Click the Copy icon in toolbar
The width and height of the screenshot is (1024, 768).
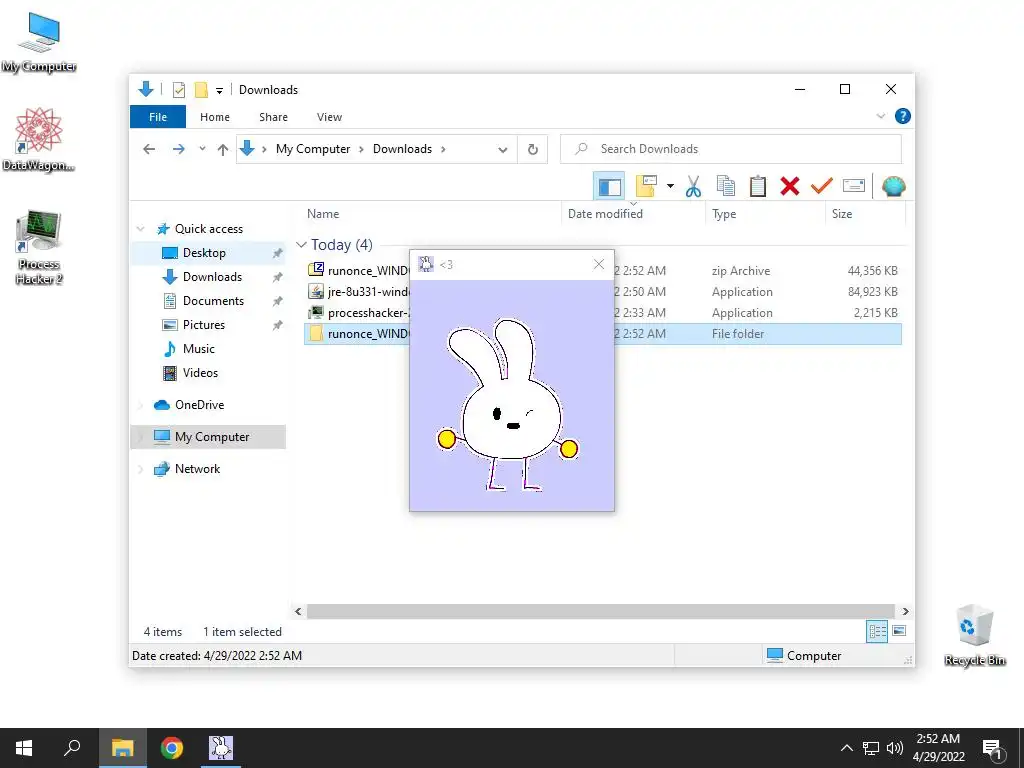point(726,187)
